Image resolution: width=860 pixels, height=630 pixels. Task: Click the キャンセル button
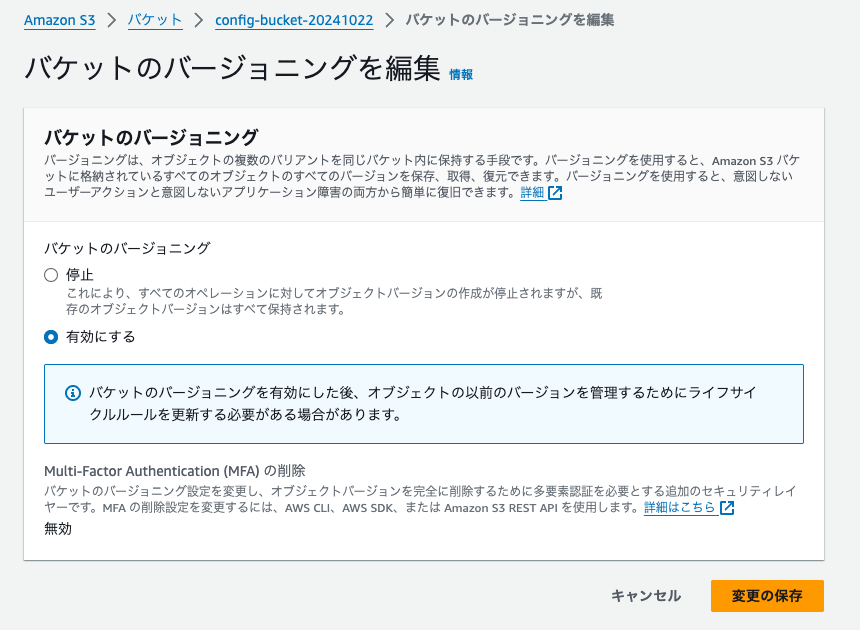(x=646, y=595)
